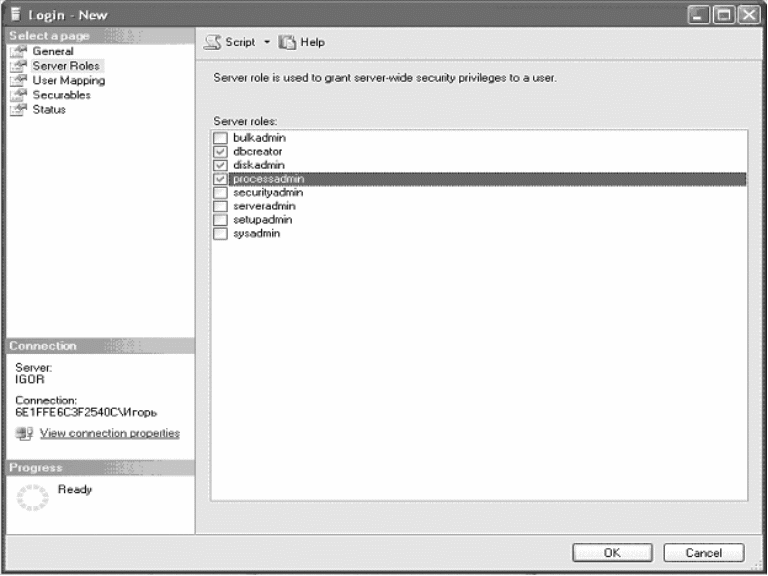Open View connection properties link
768x576 pixels.
coord(109,434)
